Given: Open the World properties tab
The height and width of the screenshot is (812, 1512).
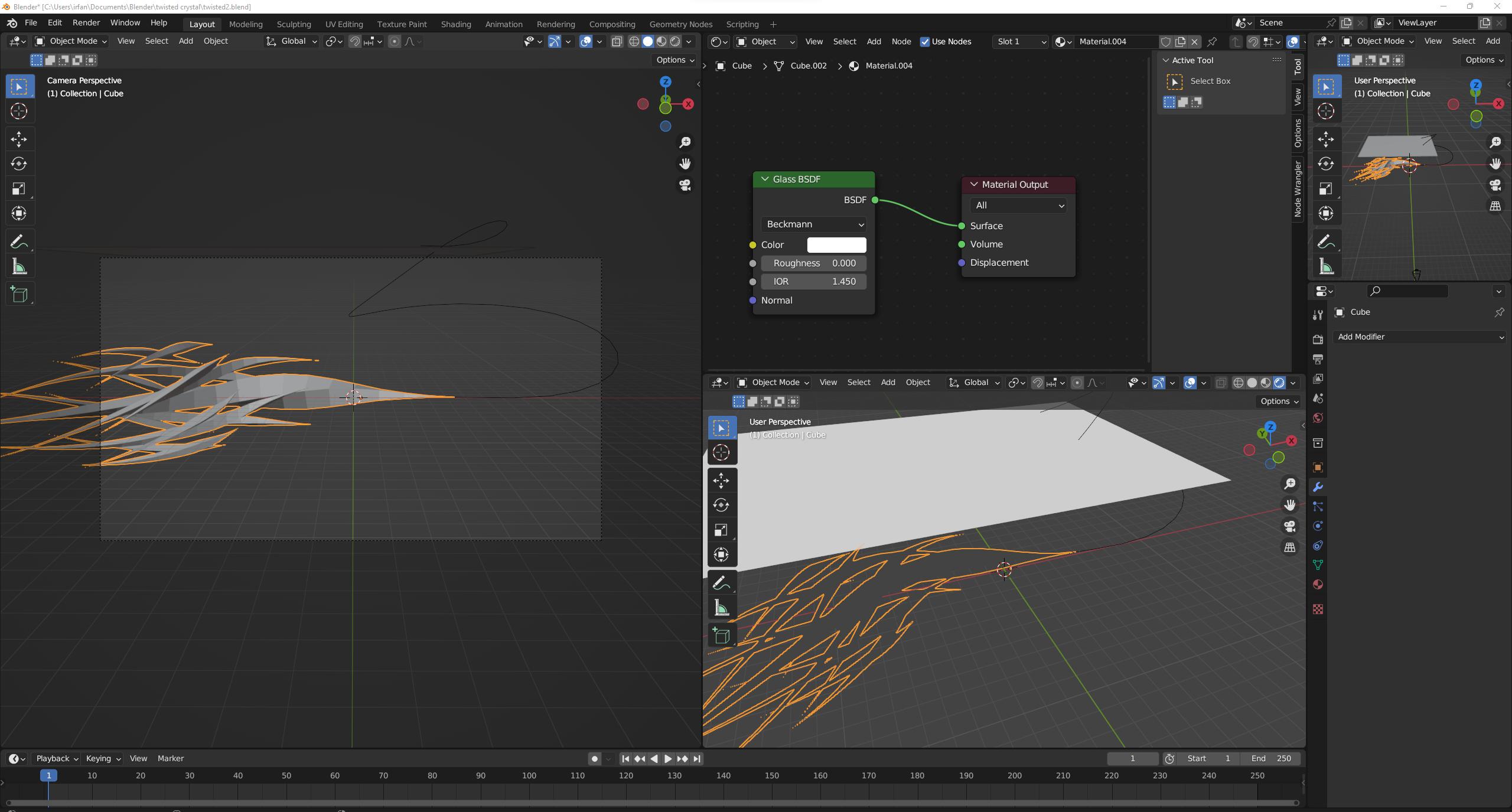Looking at the screenshot, I should 1318,418.
